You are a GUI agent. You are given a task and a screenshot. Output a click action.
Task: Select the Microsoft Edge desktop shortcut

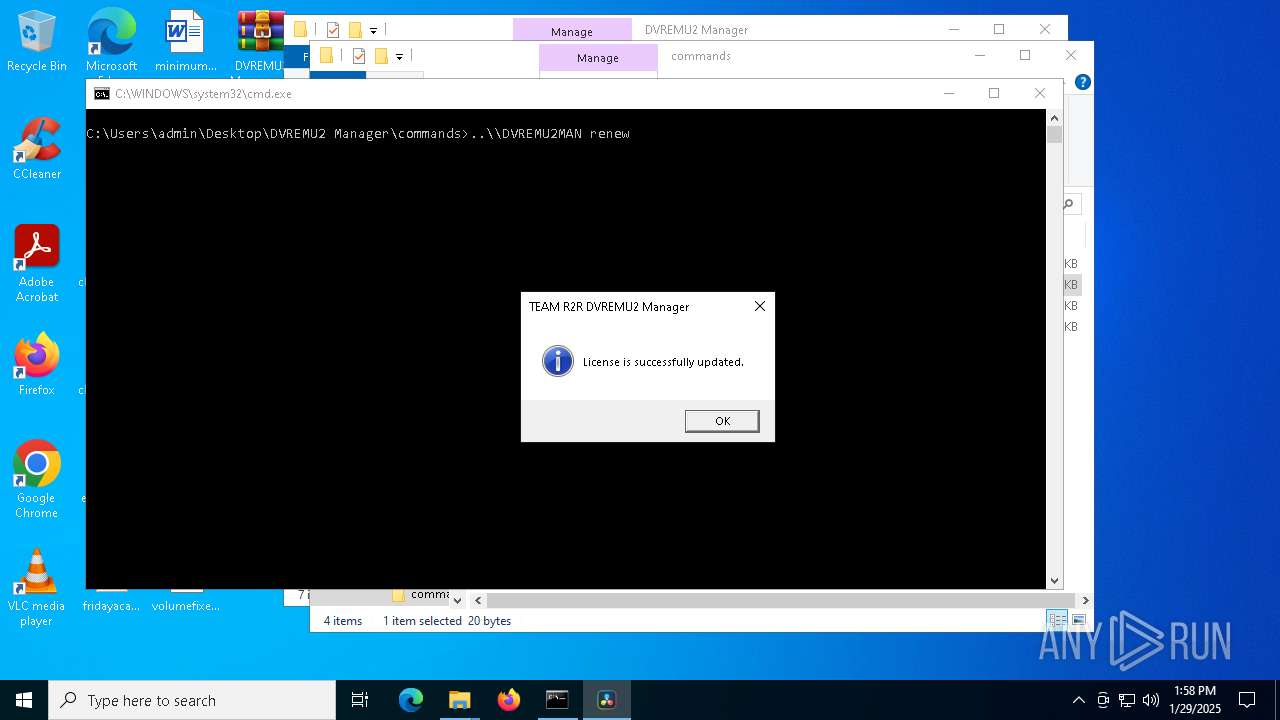(x=111, y=41)
